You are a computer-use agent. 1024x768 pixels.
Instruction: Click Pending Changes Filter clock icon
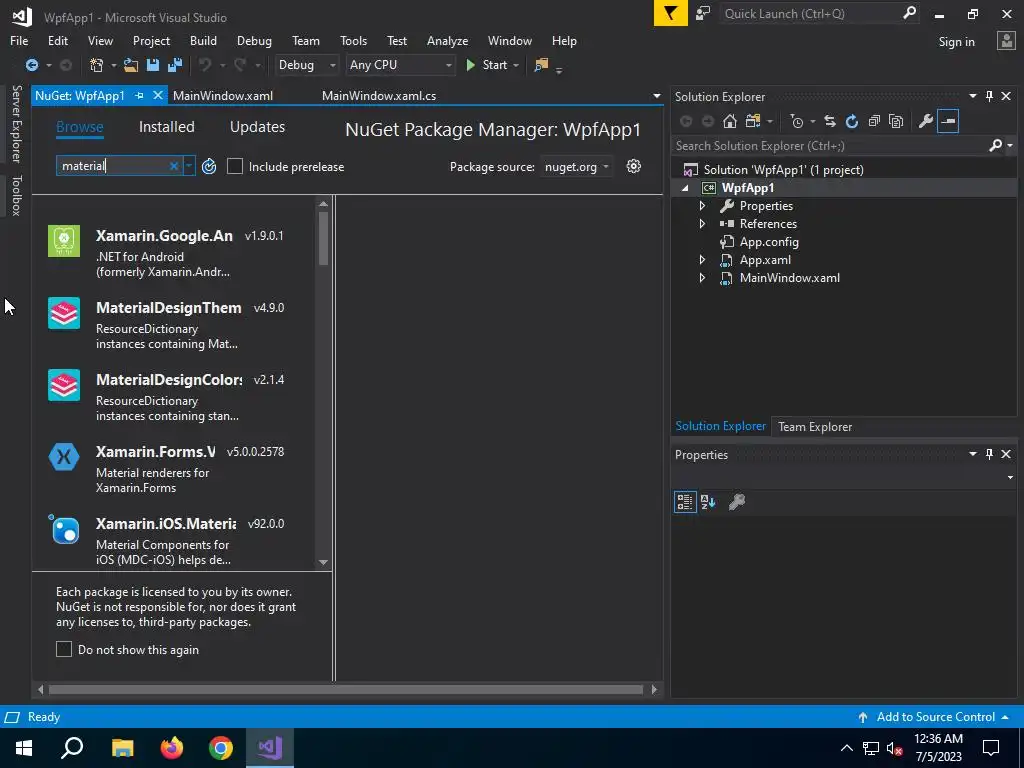pyautogui.click(x=797, y=121)
